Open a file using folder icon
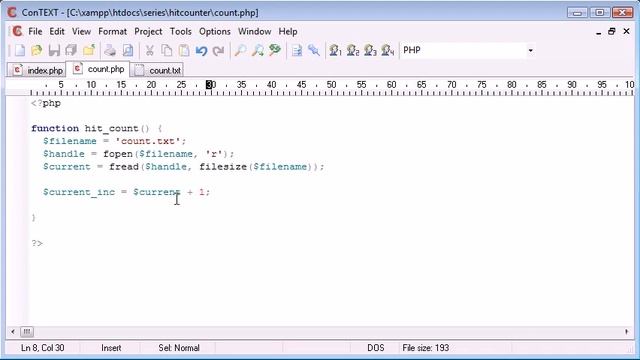The height and width of the screenshot is (360, 640). point(37,51)
